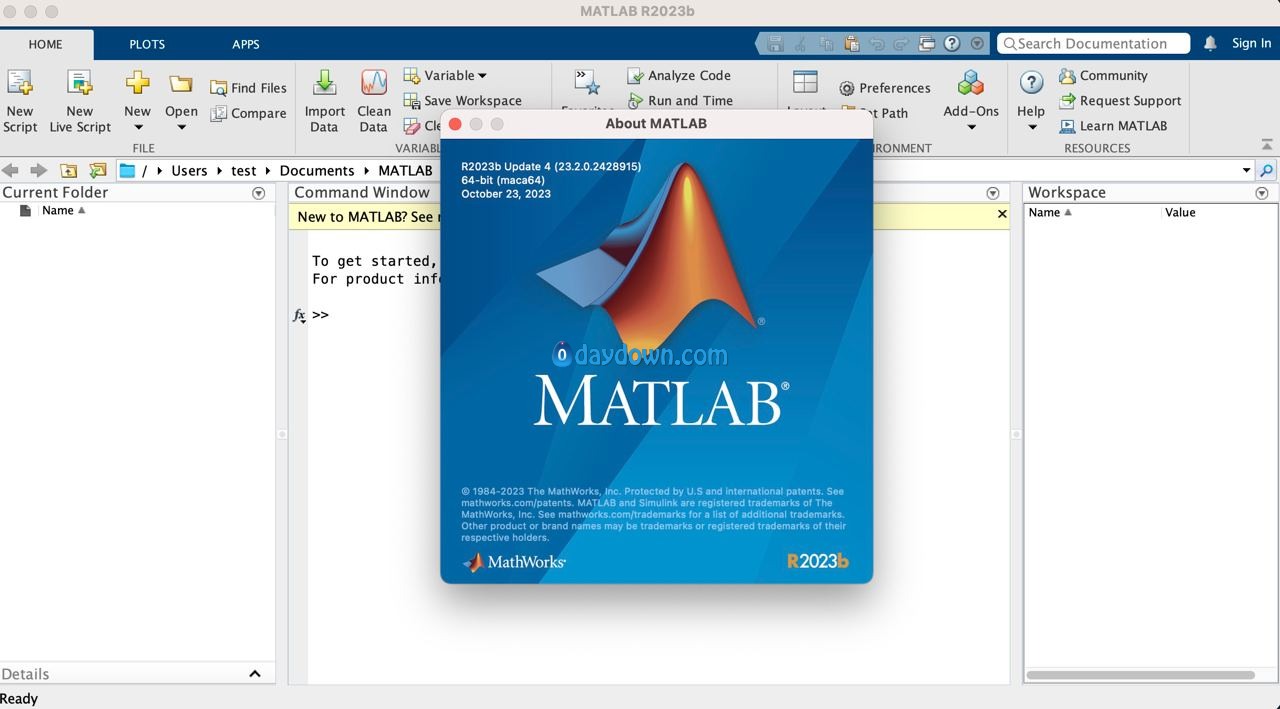This screenshot has width=1280, height=709.
Task: Click the Workspace Value column header
Action: [1180, 212]
